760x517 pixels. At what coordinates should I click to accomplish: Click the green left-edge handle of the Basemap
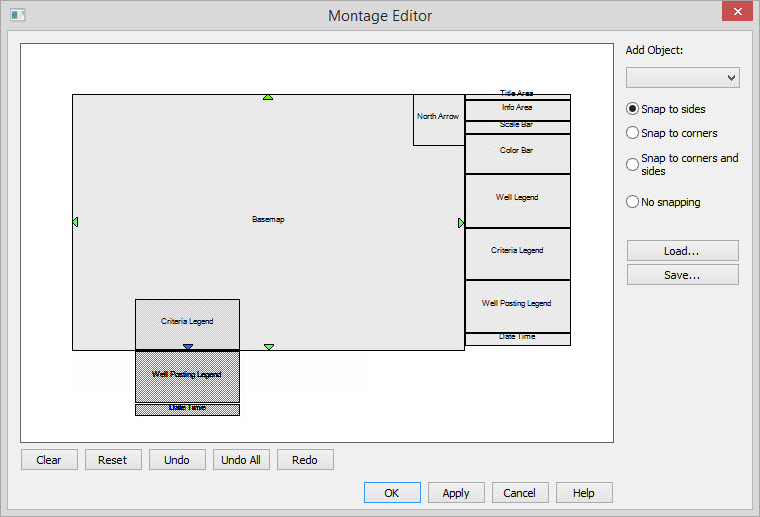75,222
